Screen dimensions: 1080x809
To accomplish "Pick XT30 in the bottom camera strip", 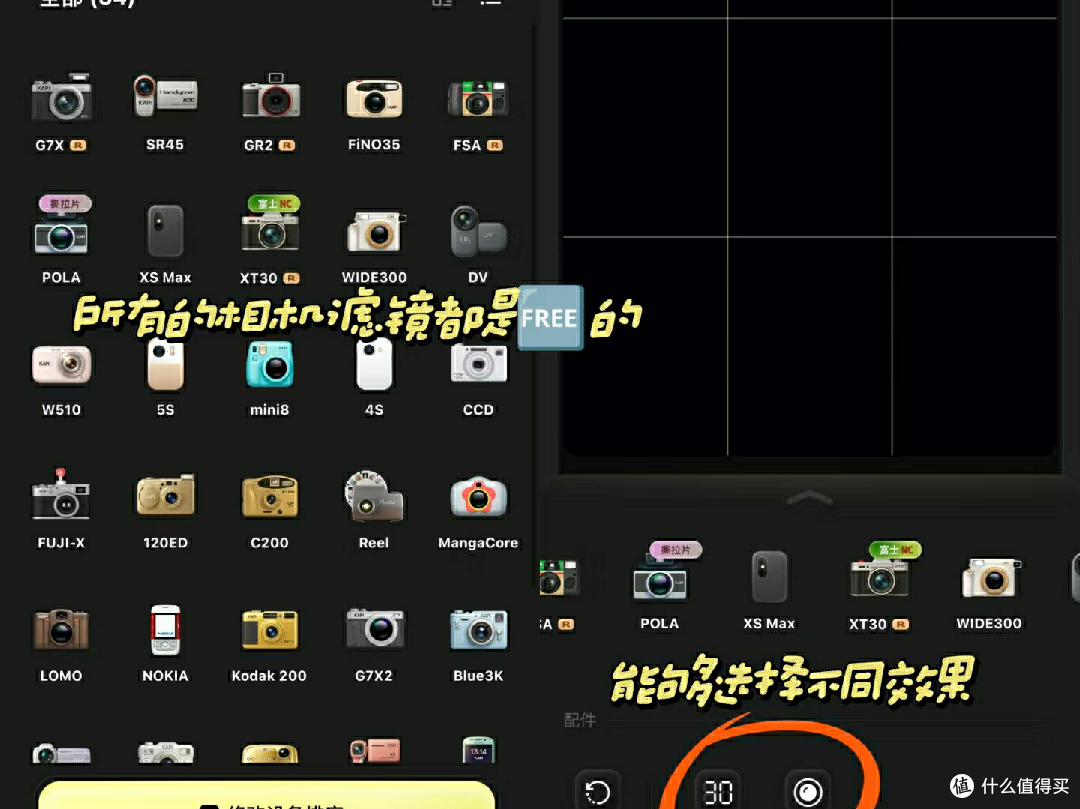I will 879,587.
